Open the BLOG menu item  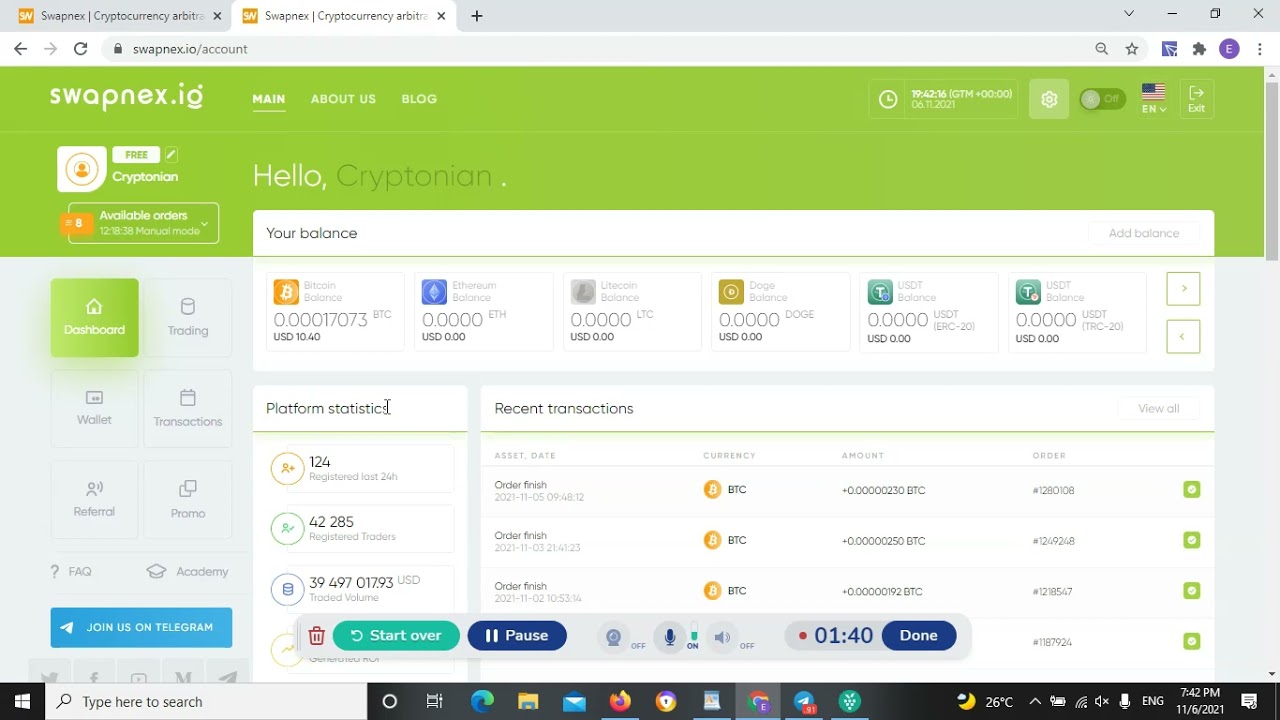(419, 99)
